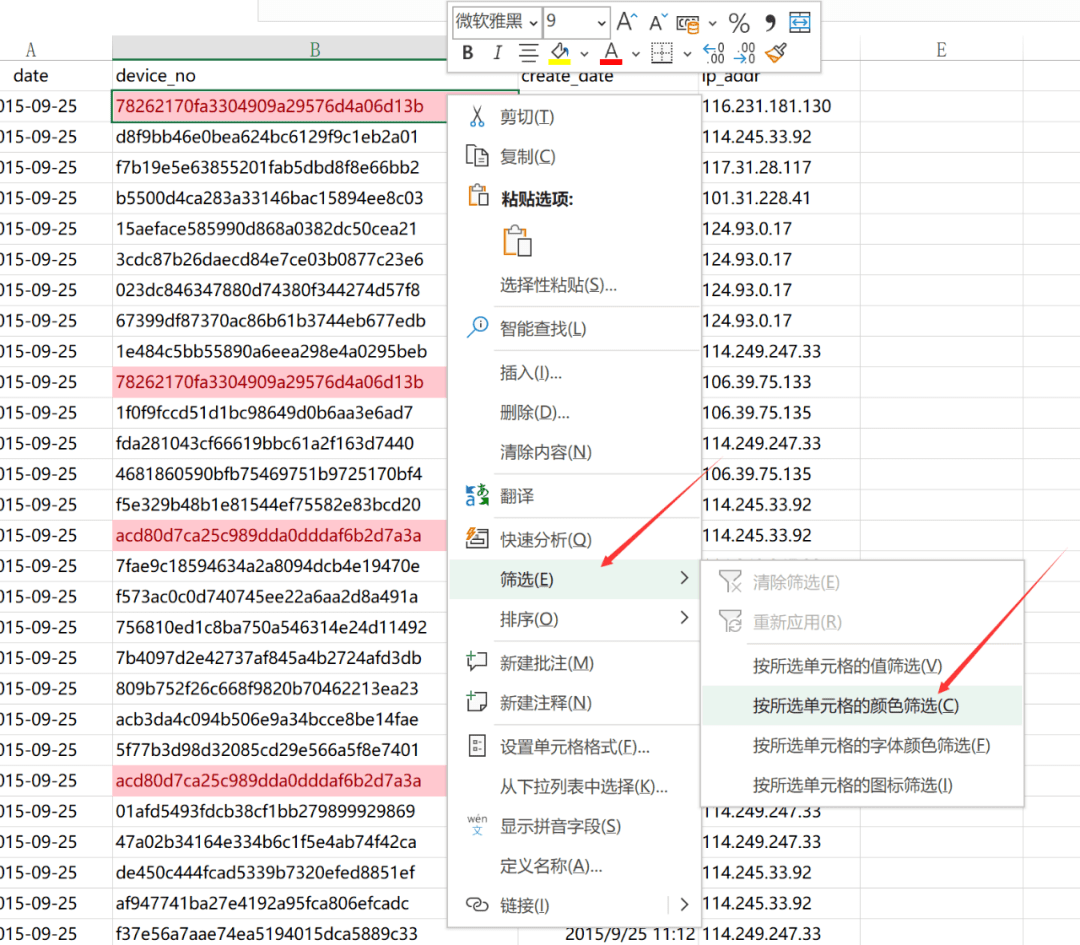Open the border style dropdown arrow

[x=687, y=53]
